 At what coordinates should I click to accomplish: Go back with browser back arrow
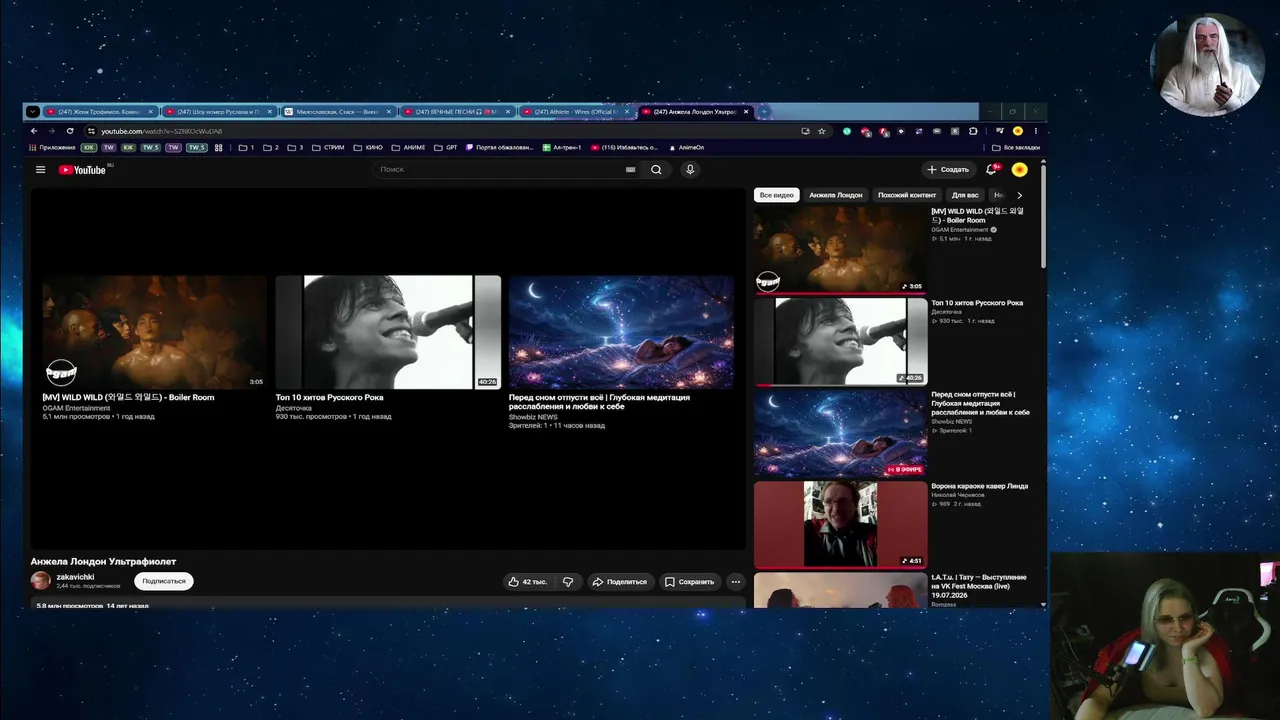click(x=34, y=131)
